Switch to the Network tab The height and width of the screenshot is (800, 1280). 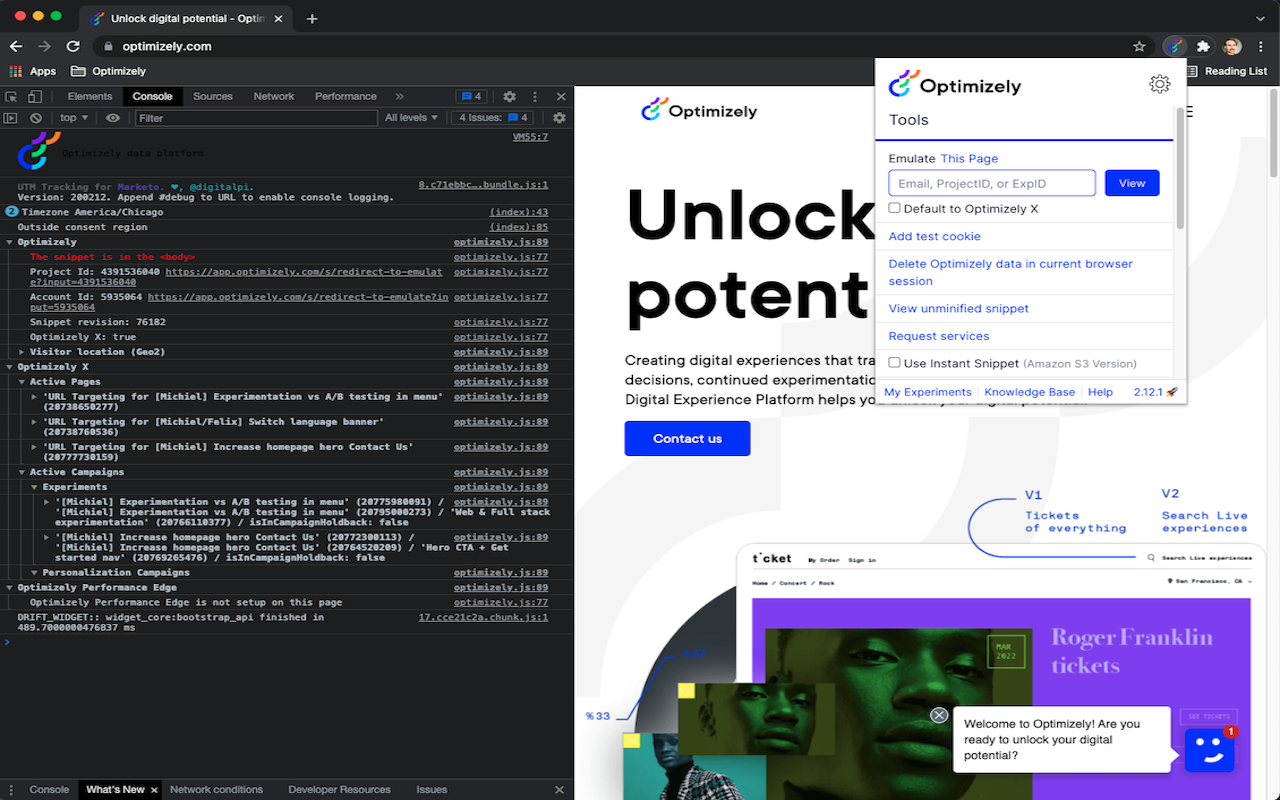pyautogui.click(x=274, y=97)
